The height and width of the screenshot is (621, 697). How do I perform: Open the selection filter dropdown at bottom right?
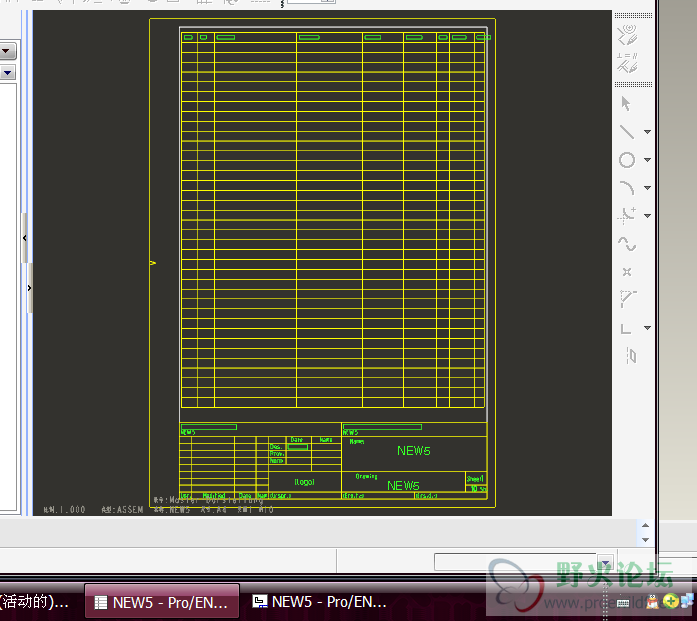[x=604, y=562]
